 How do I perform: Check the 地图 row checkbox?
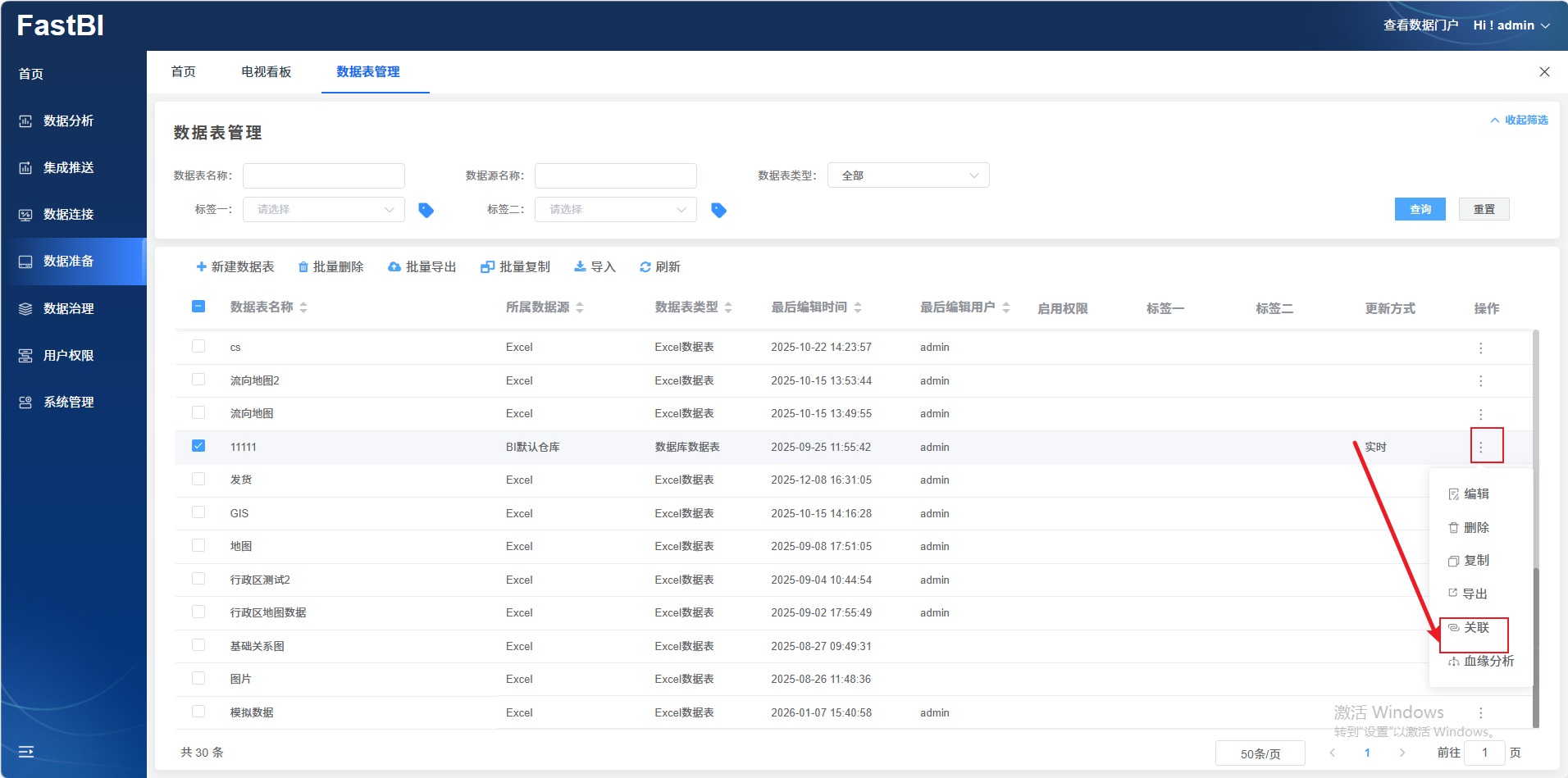[x=198, y=545]
